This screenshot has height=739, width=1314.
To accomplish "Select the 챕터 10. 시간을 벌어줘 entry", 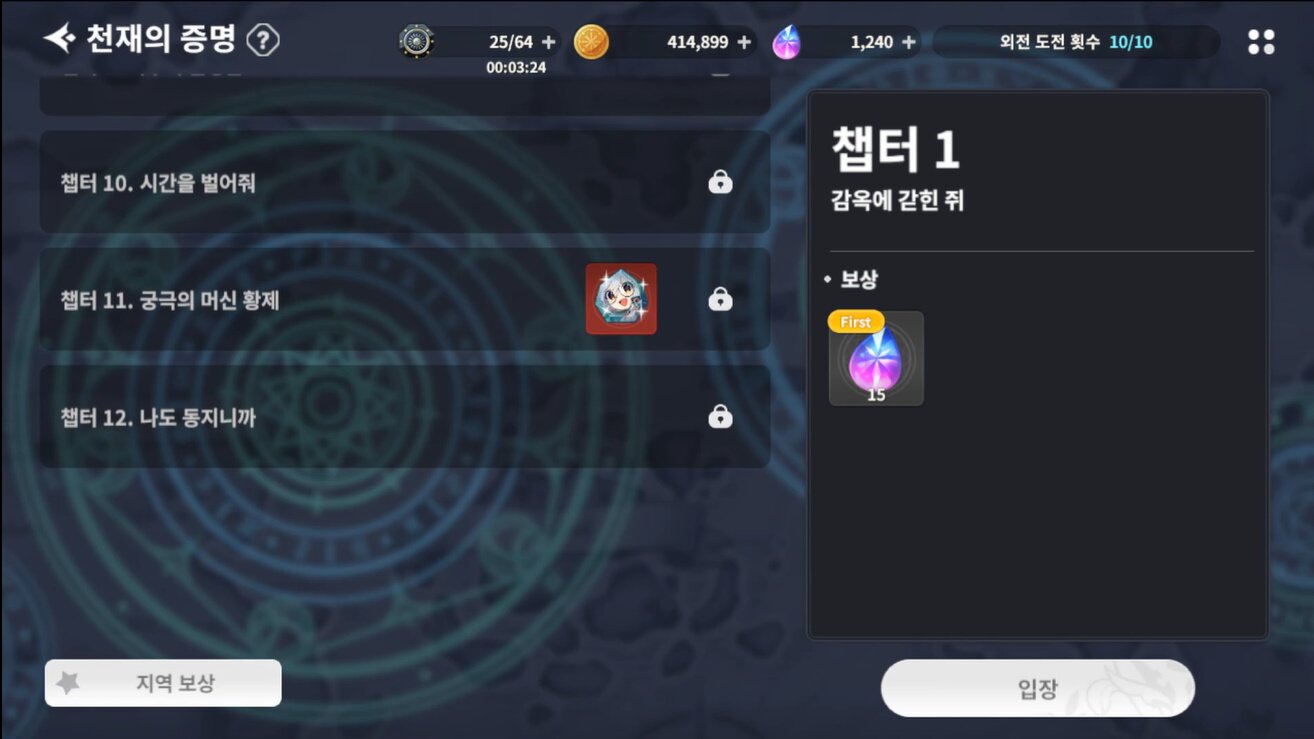I will (x=405, y=182).
